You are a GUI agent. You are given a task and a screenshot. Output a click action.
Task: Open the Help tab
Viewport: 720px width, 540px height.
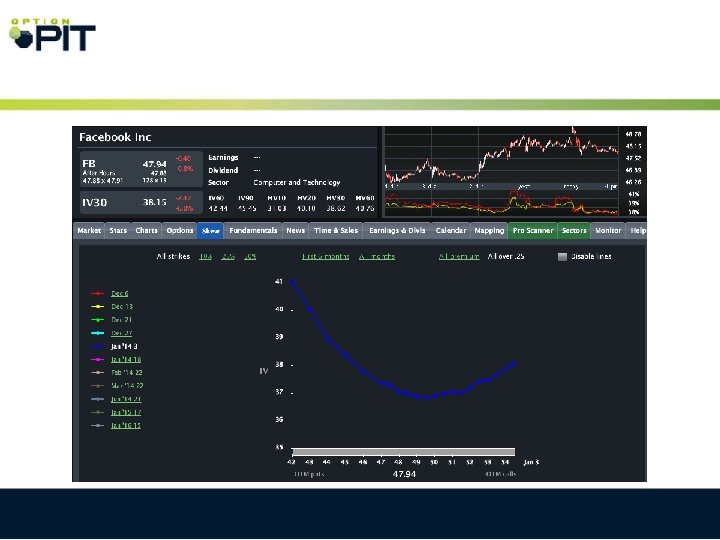[x=637, y=231]
